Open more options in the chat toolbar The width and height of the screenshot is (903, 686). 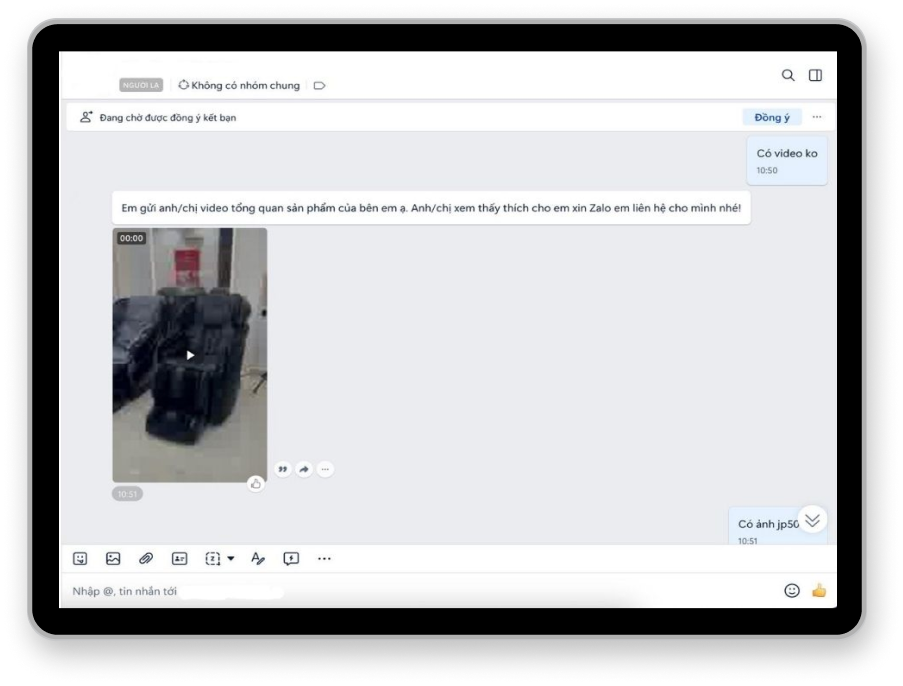(x=324, y=559)
